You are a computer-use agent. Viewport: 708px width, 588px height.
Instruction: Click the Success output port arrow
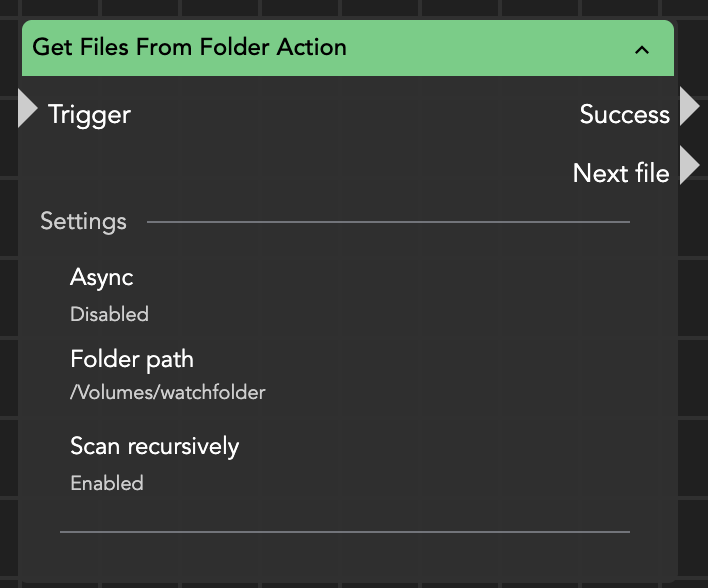coord(689,106)
